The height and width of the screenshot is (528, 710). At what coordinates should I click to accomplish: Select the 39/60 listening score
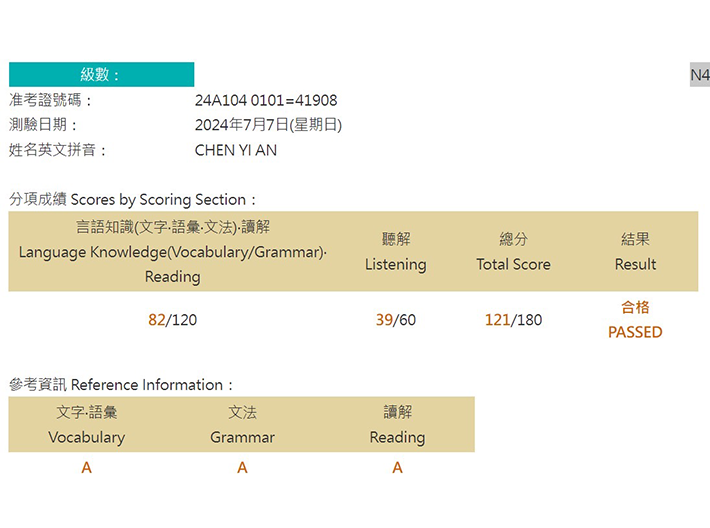(x=396, y=320)
